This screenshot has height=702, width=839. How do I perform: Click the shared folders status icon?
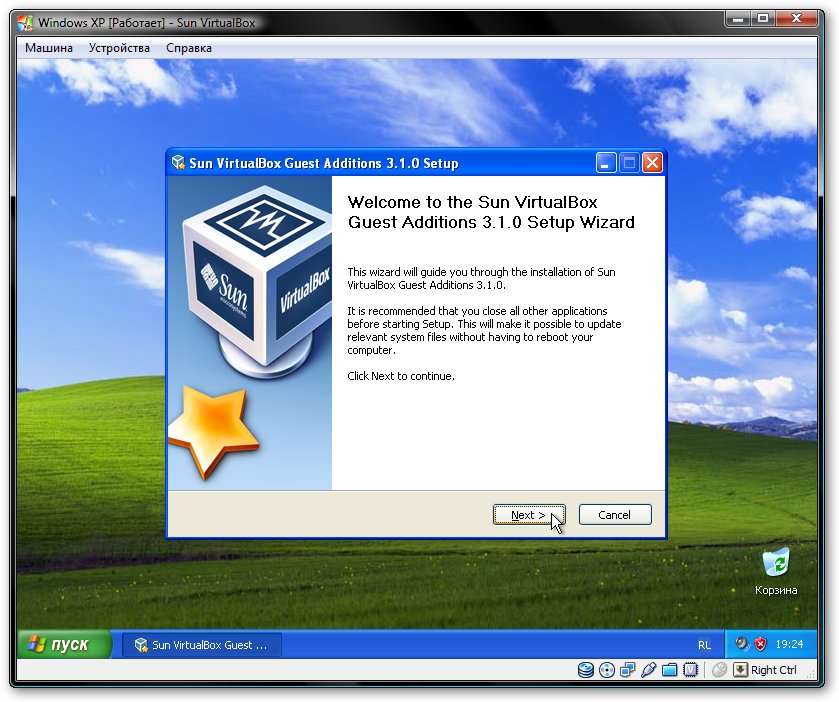point(669,670)
